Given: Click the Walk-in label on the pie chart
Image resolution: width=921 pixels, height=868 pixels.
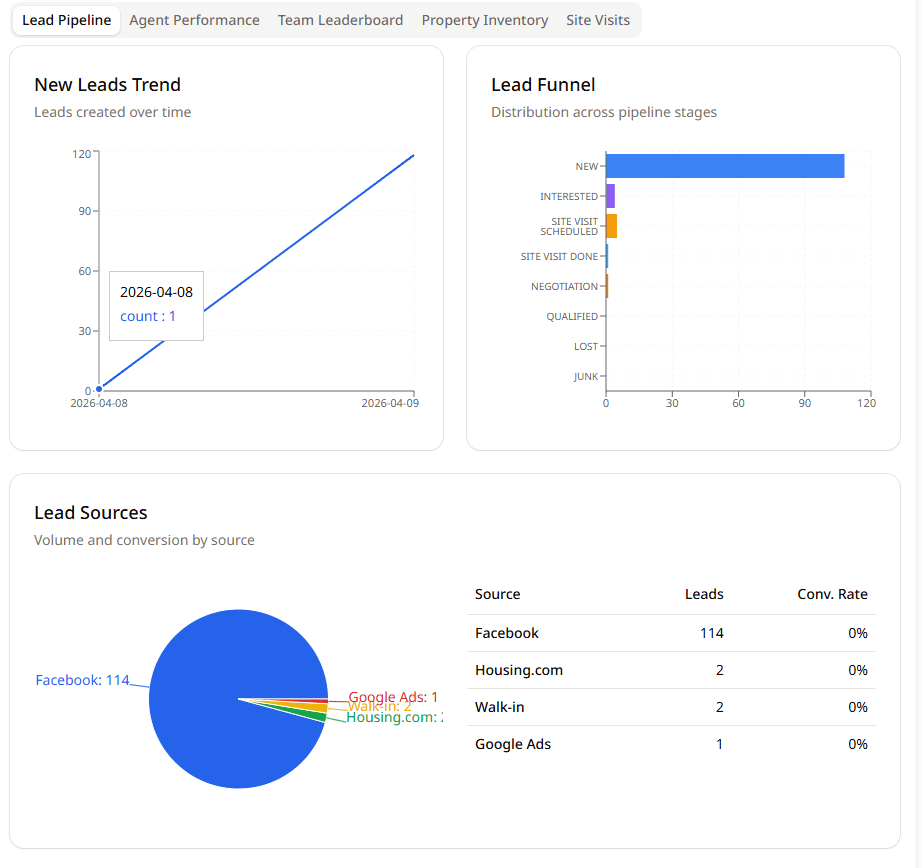Looking at the screenshot, I should pos(380,706).
